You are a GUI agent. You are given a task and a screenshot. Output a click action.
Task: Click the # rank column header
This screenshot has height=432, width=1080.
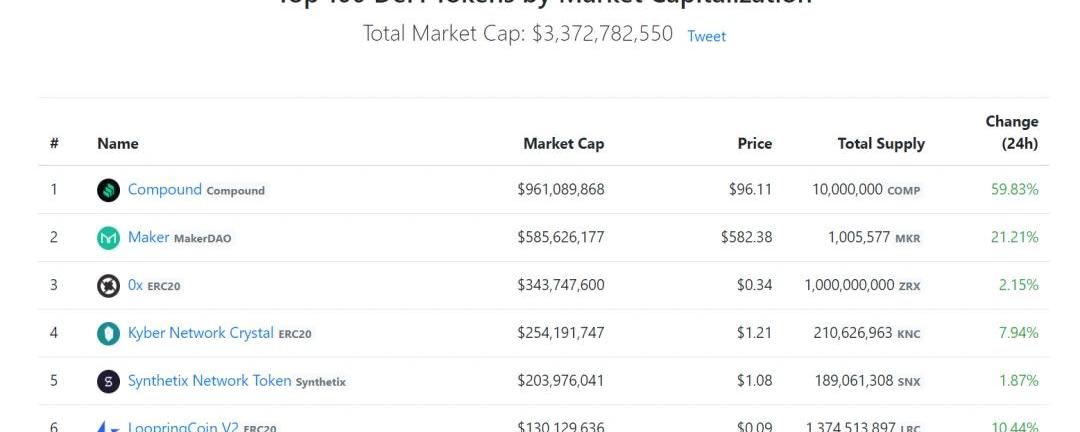[54, 143]
